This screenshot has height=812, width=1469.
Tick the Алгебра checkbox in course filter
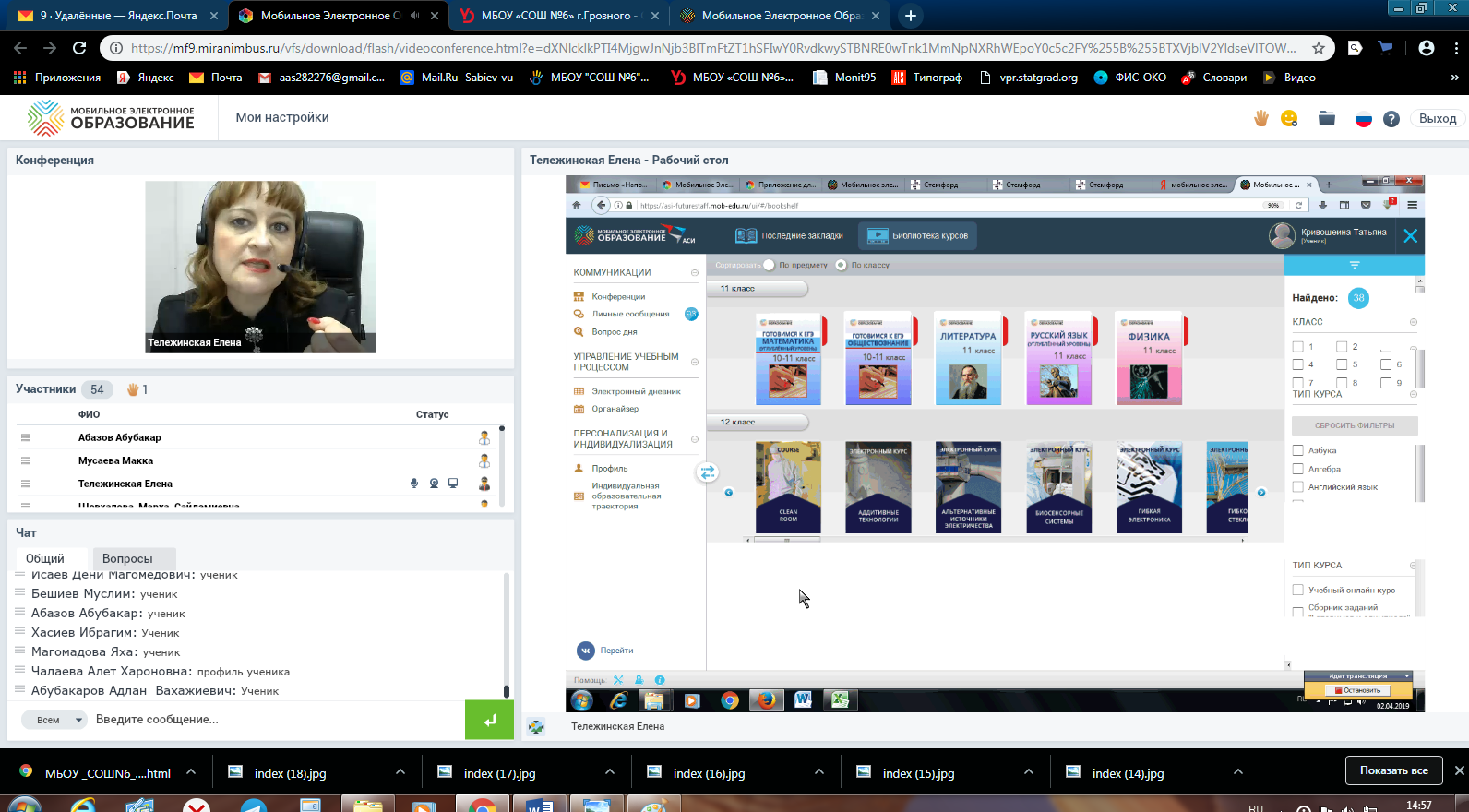[1298, 469]
